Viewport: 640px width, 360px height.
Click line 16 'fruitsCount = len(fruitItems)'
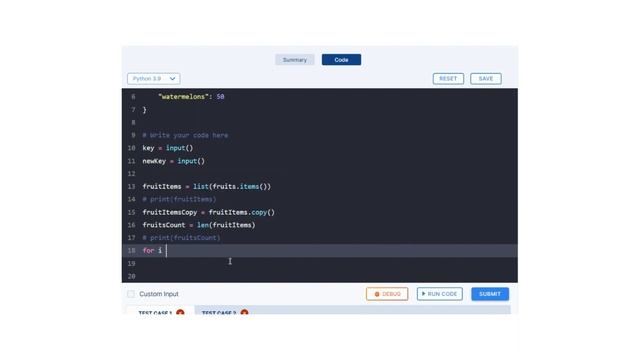point(199,225)
